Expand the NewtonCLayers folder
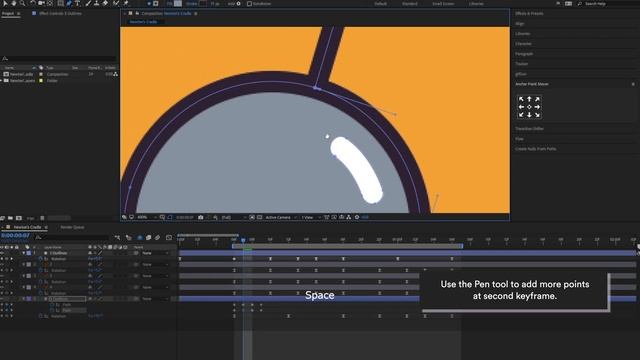This screenshot has width=640, height=360. click(2, 81)
